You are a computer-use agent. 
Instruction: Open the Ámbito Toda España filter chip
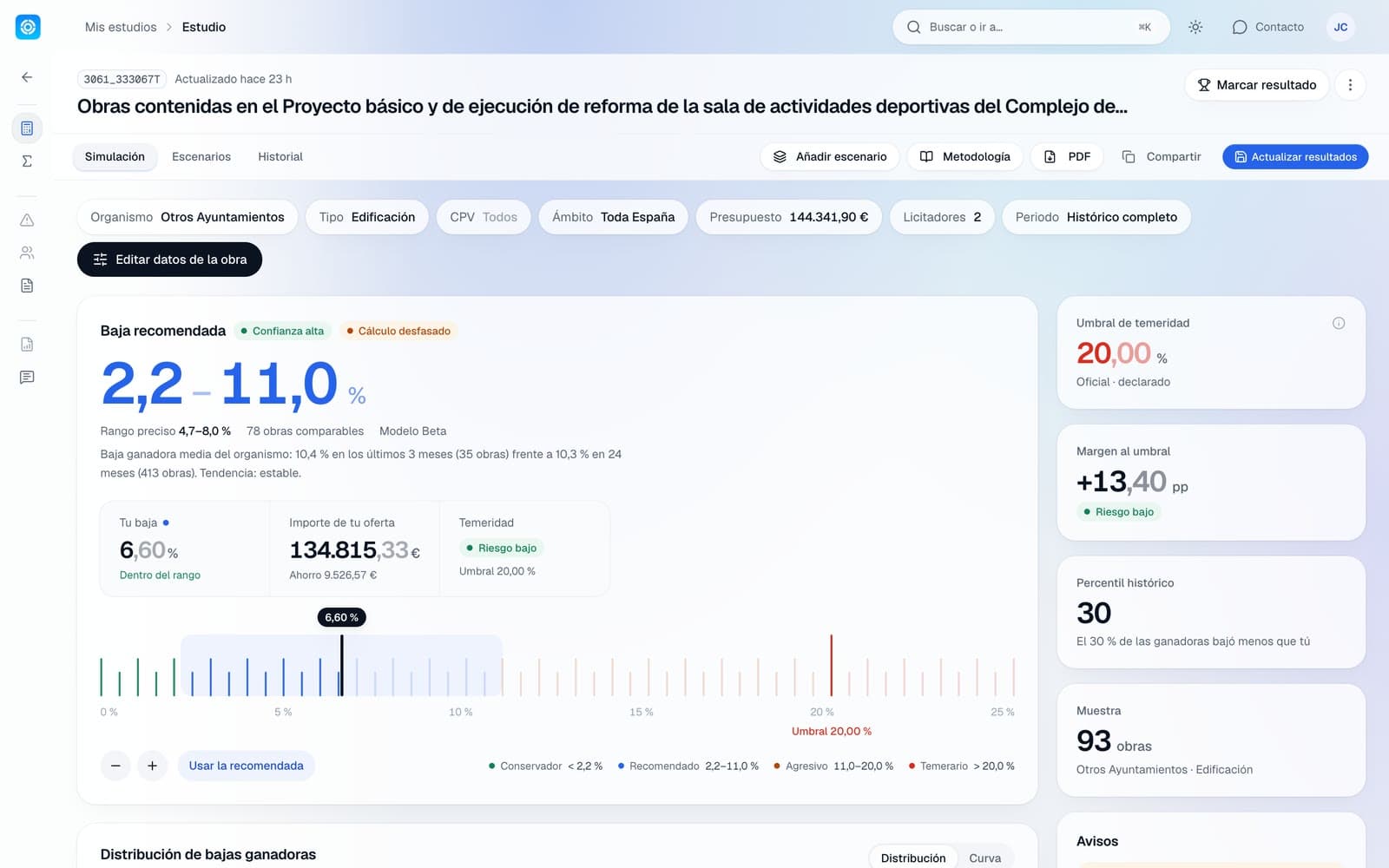click(613, 217)
